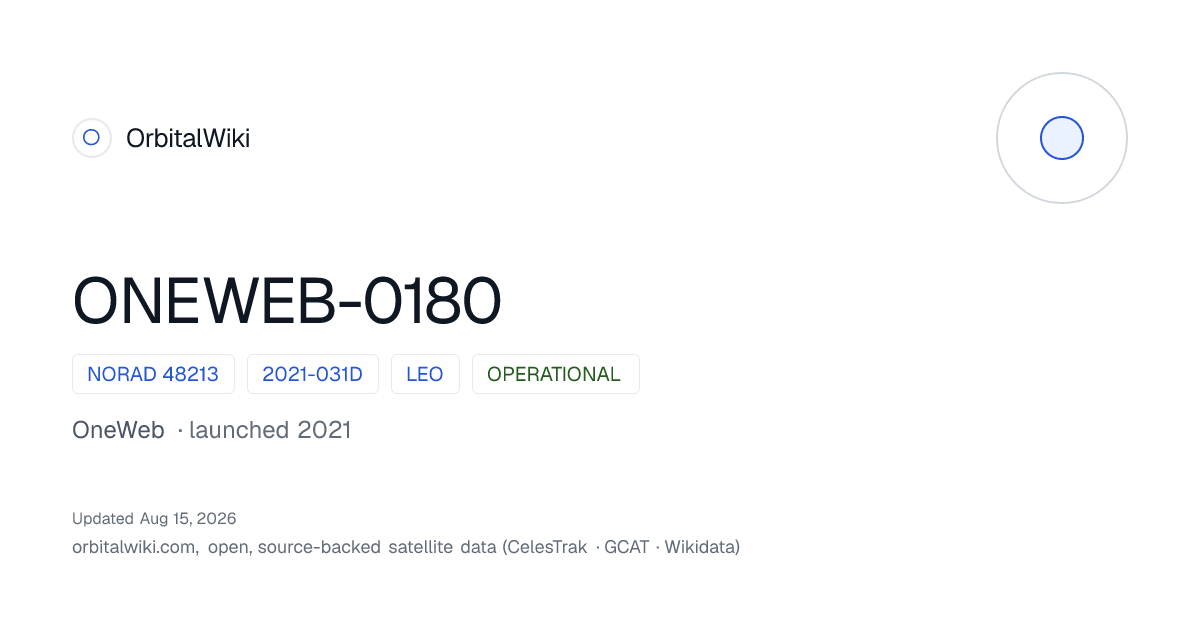Click the CelesTrak source name
The image size is (1200, 630).
[548, 547]
